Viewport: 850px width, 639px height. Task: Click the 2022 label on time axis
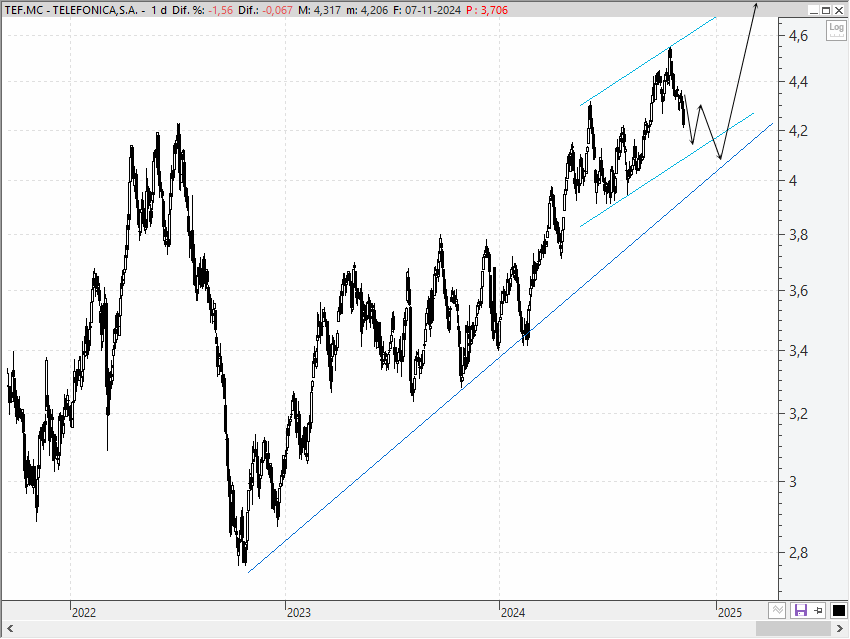[x=84, y=612]
